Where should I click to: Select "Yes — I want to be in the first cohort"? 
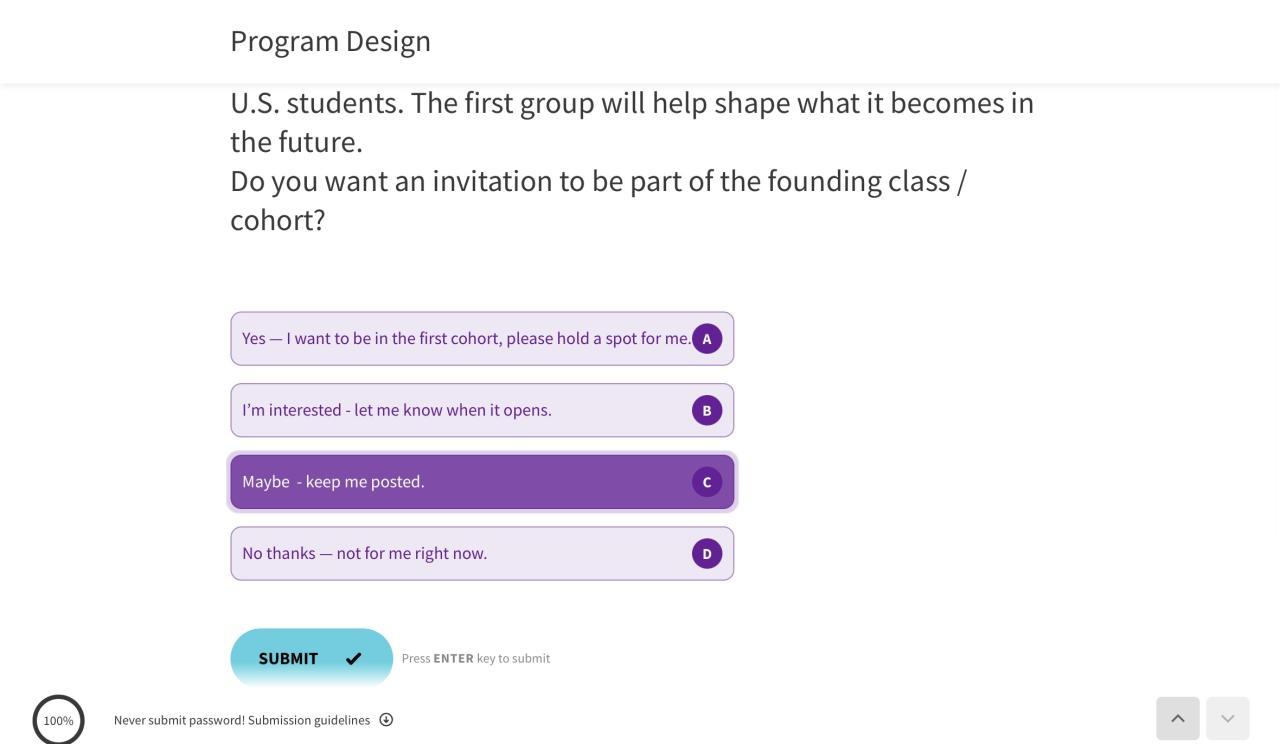[466, 339]
